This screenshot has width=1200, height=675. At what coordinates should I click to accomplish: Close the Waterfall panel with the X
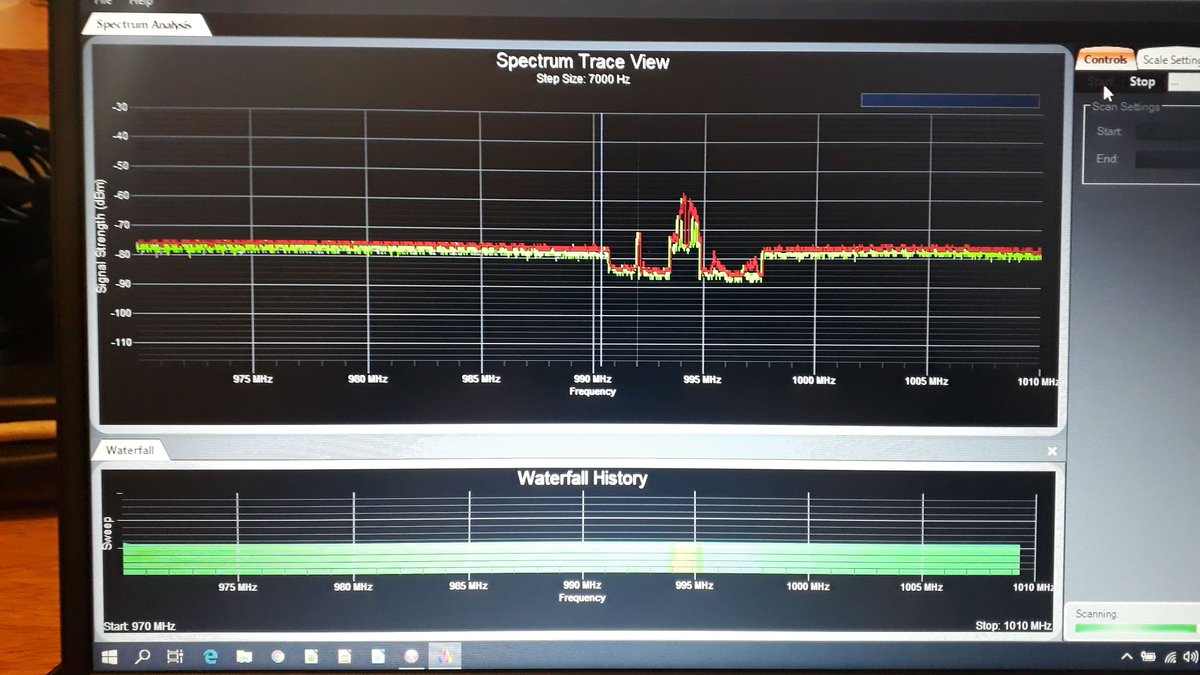tap(1052, 452)
